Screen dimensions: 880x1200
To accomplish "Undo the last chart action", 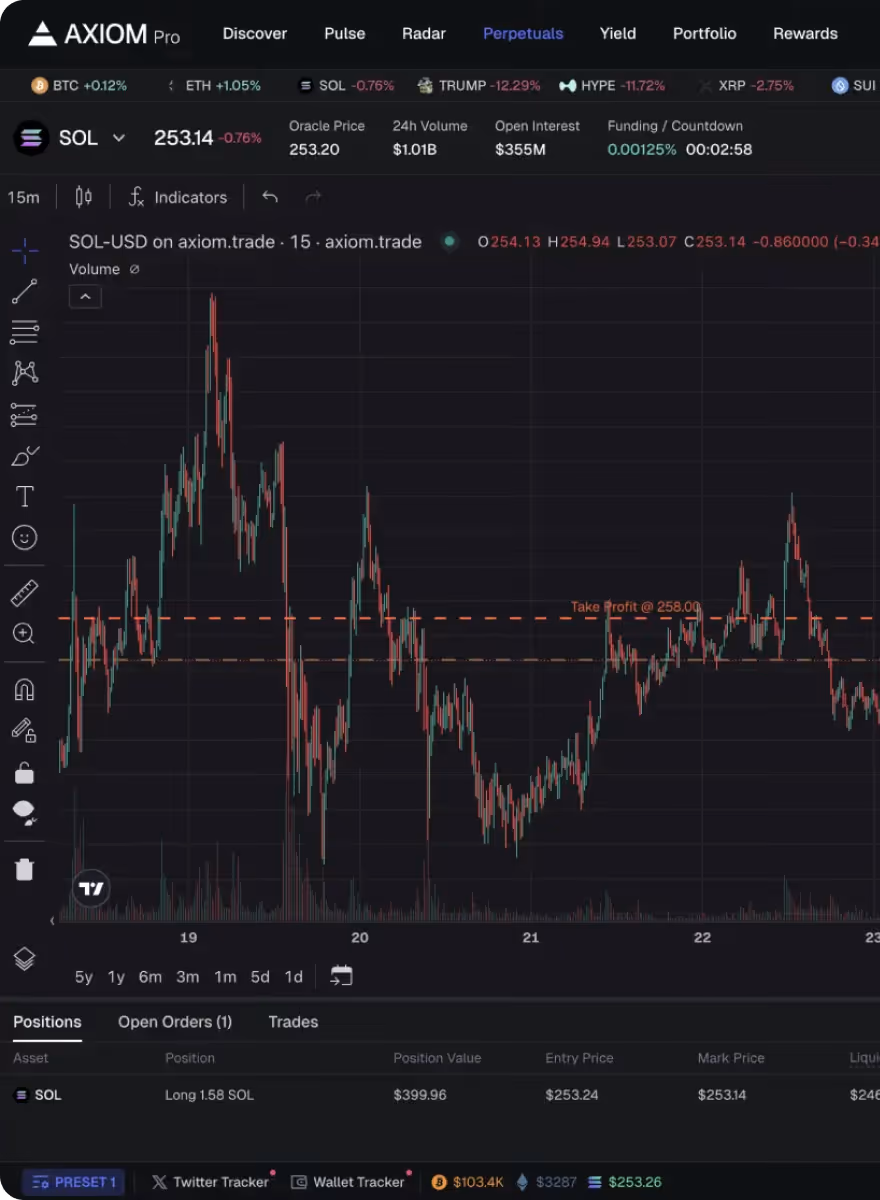I will tap(270, 197).
